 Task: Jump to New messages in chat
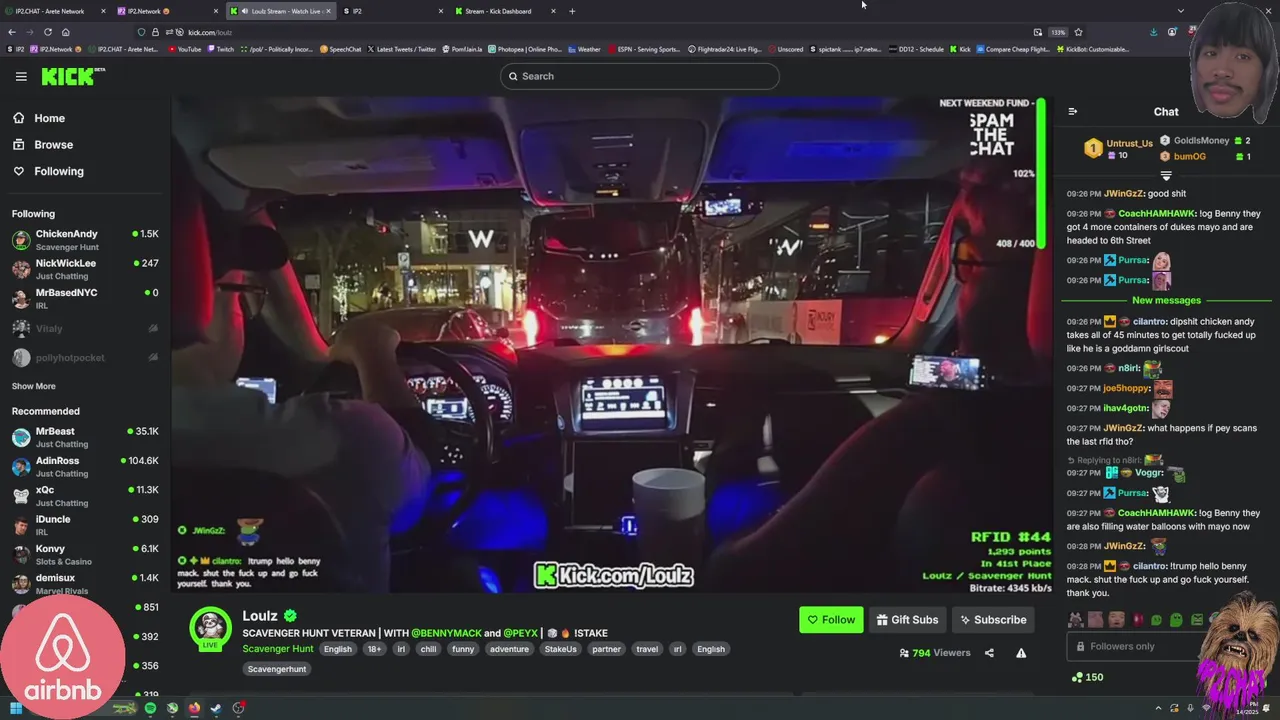tap(1166, 300)
